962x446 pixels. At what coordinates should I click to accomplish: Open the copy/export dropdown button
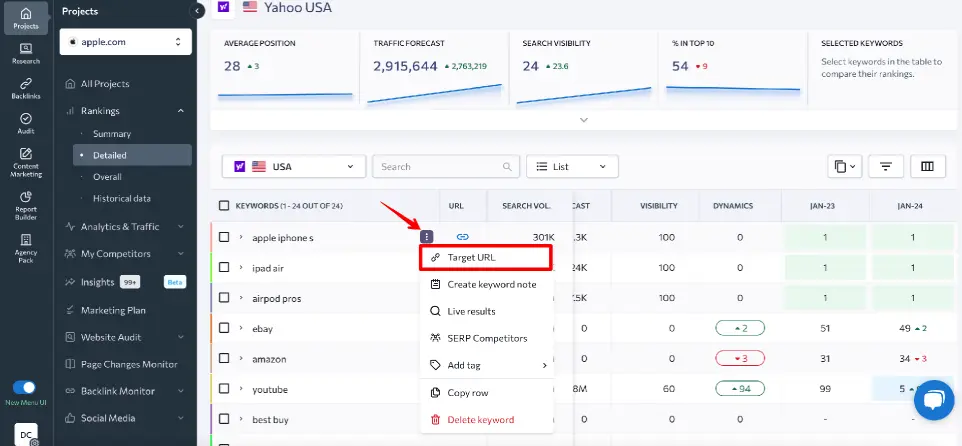tap(845, 166)
